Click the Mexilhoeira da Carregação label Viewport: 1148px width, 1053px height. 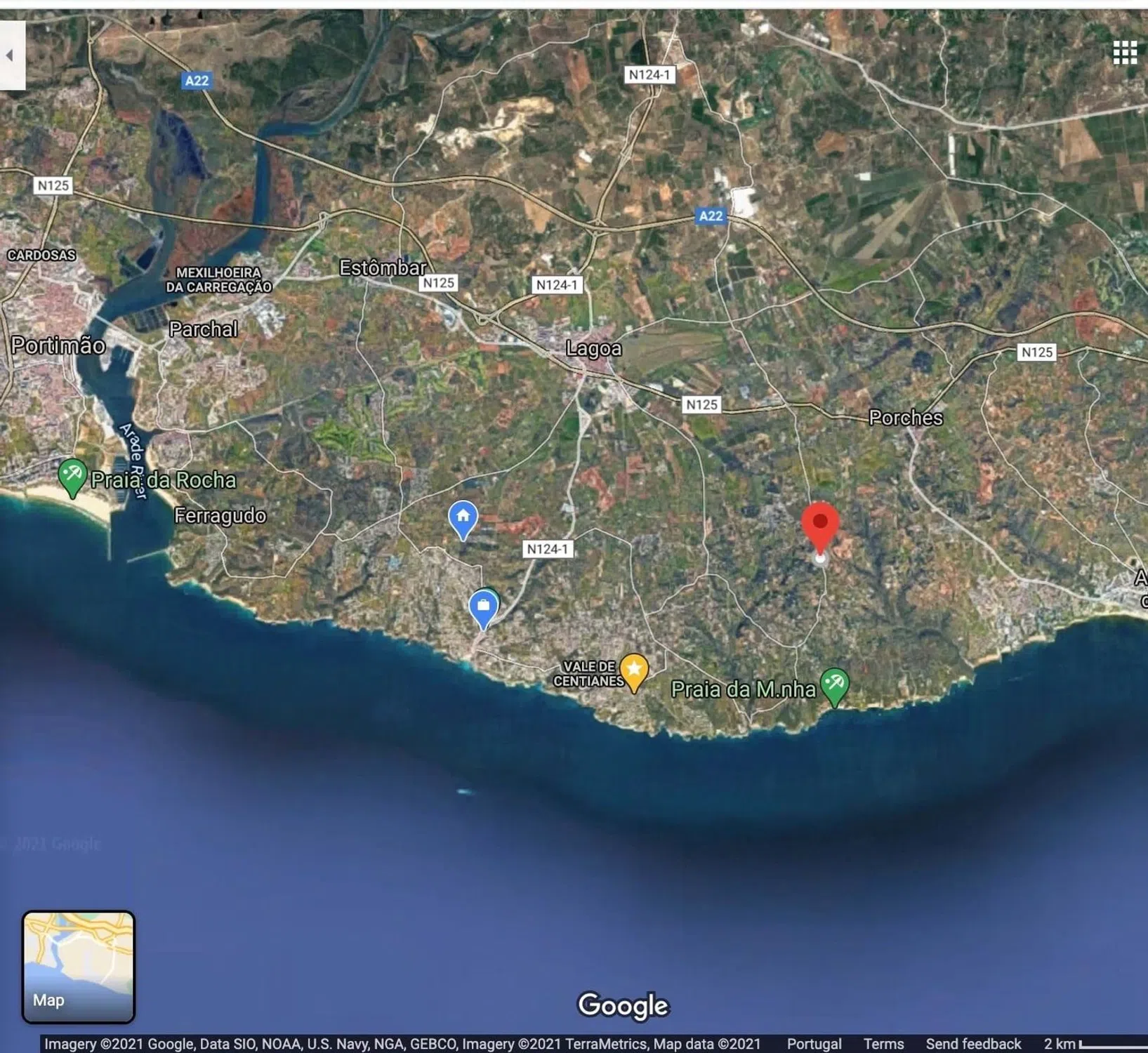click(x=218, y=279)
